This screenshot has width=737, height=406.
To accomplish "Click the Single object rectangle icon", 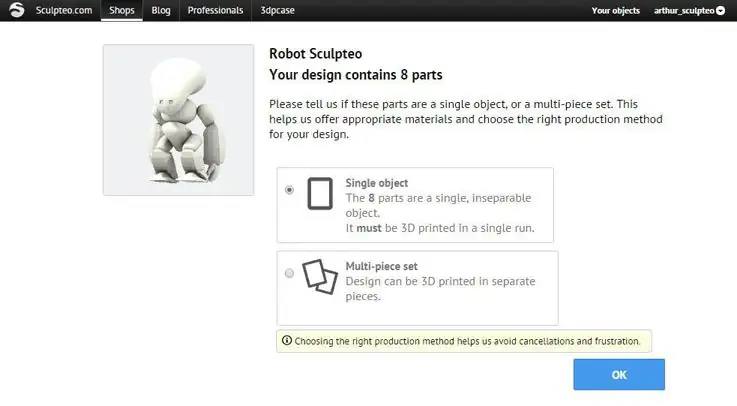I will click(320, 193).
